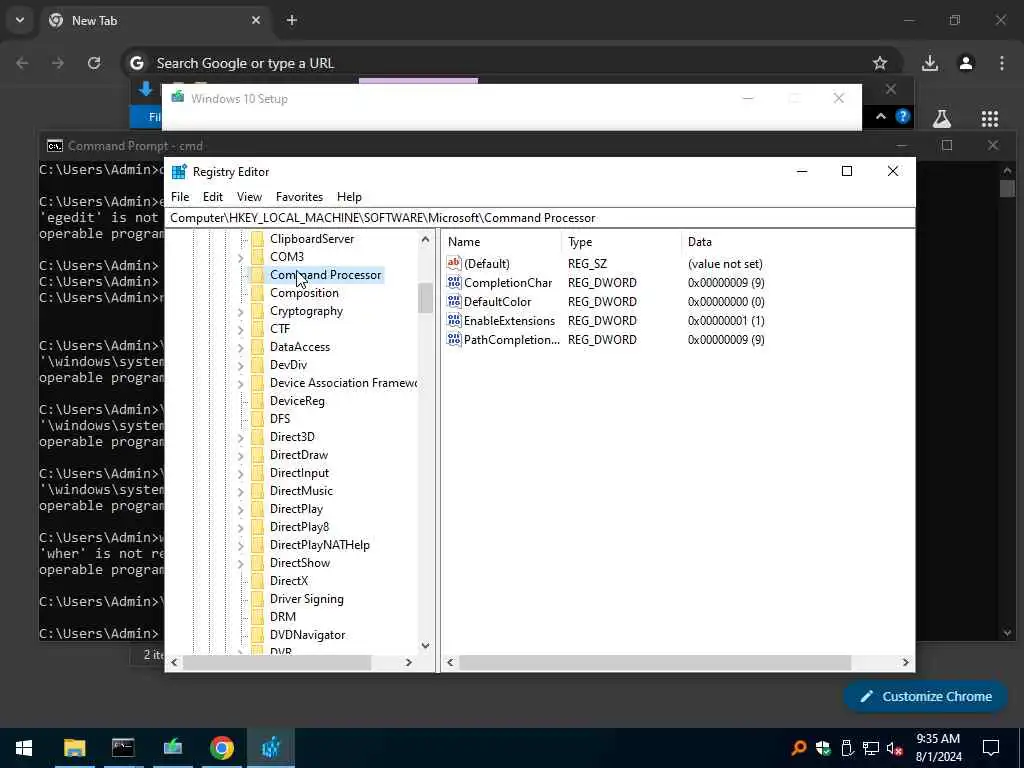Open the Chrome new tab plus button
Screen dimensions: 1024x768
(292, 20)
